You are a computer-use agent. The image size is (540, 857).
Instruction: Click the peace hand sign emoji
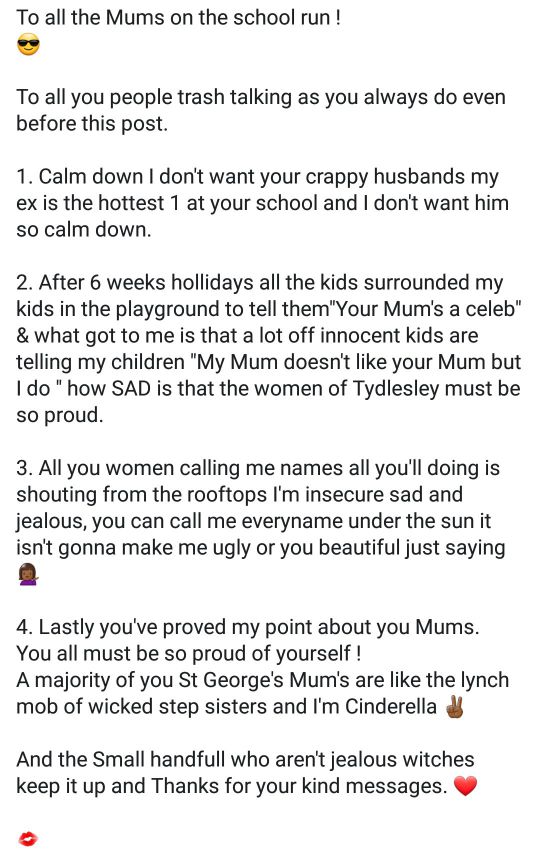455,706
